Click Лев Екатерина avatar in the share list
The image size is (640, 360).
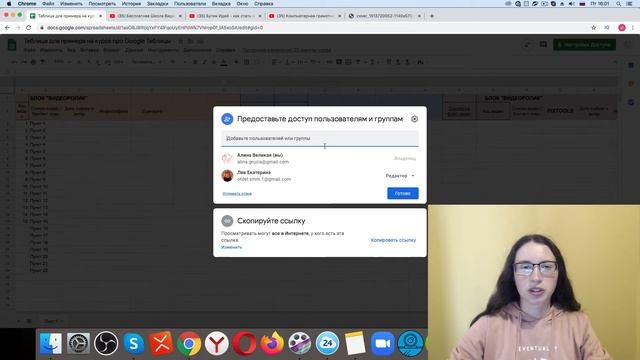[x=227, y=176]
